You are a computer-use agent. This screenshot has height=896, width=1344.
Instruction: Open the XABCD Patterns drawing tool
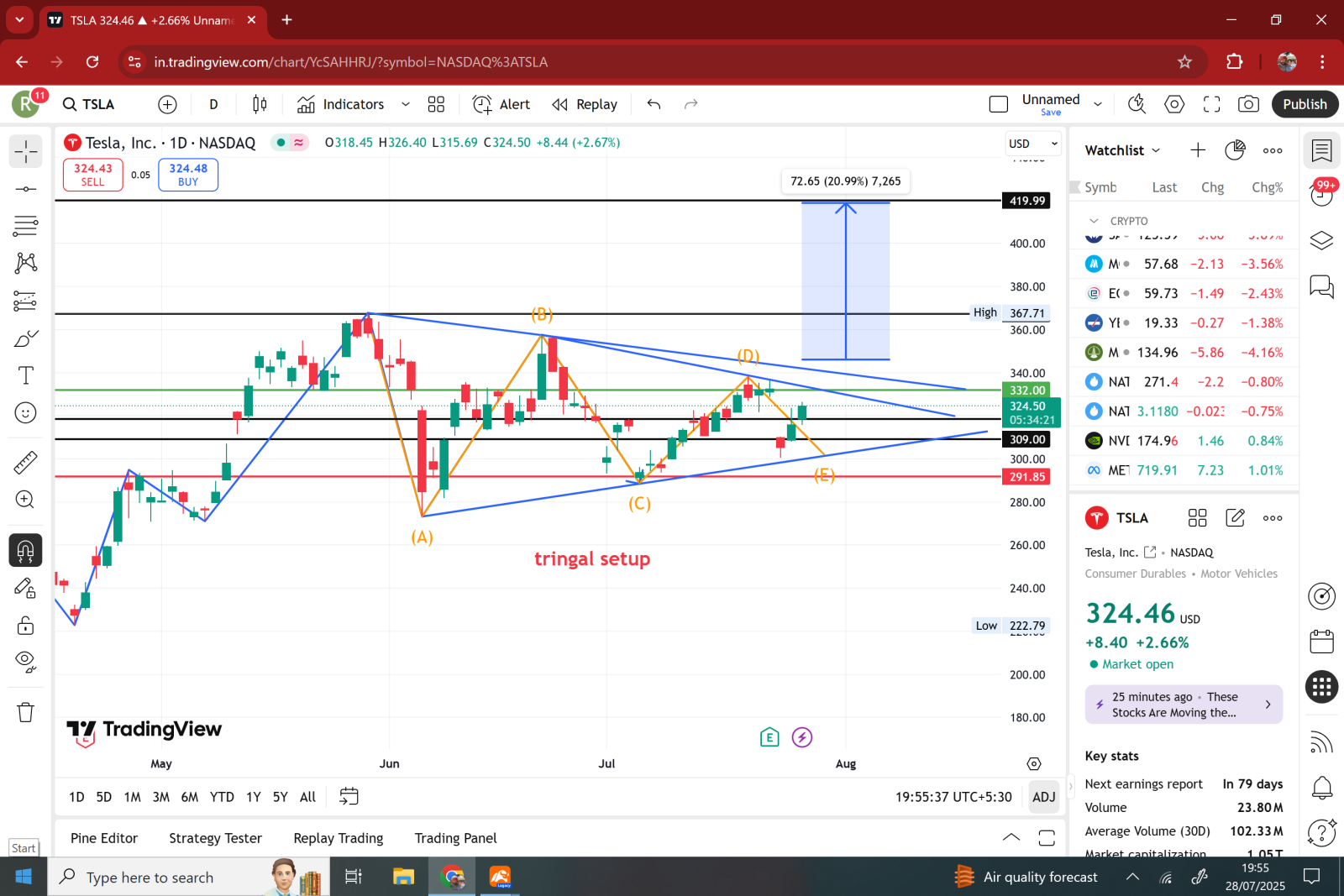[x=25, y=262]
